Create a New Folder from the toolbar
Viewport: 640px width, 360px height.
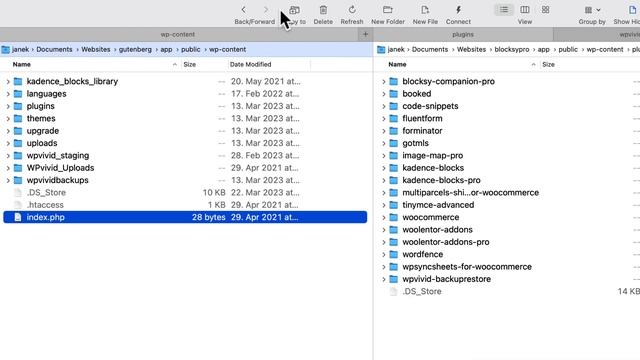(x=388, y=10)
